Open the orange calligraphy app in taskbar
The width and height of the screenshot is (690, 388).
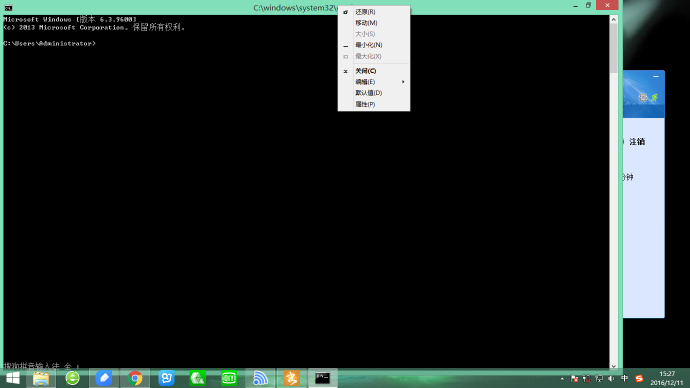click(x=291, y=378)
